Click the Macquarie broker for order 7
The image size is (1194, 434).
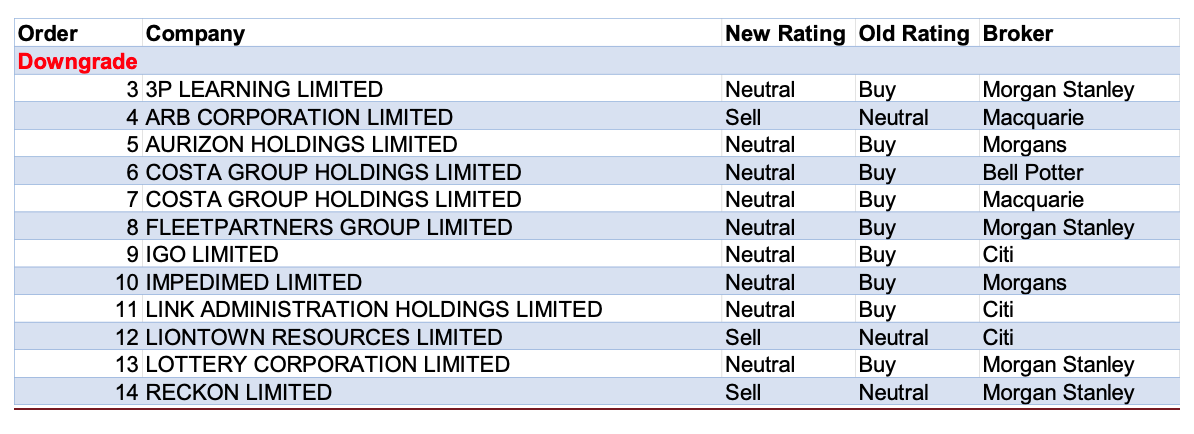[x=1033, y=200]
